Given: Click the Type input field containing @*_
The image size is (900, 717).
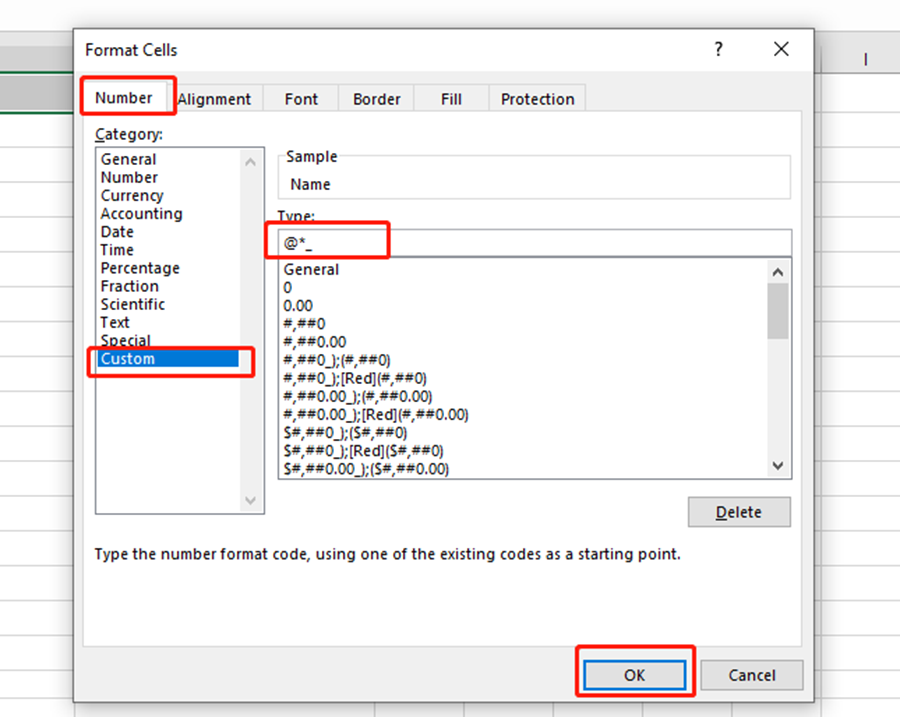Looking at the screenshot, I should (x=534, y=243).
